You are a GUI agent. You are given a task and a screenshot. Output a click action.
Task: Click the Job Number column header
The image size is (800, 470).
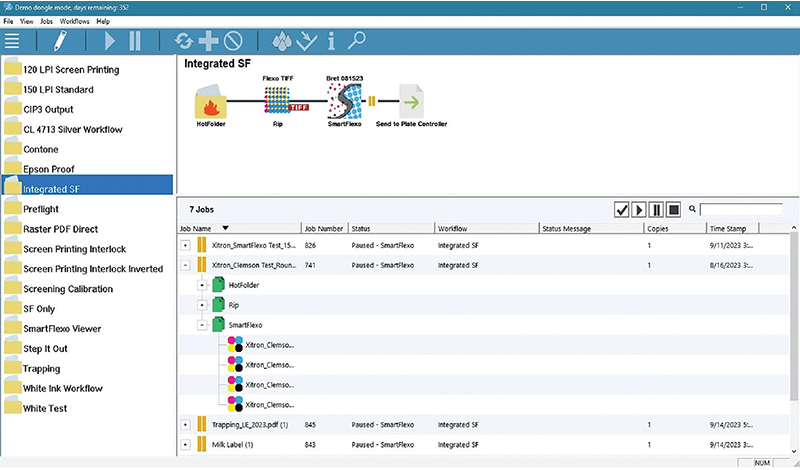coord(325,229)
